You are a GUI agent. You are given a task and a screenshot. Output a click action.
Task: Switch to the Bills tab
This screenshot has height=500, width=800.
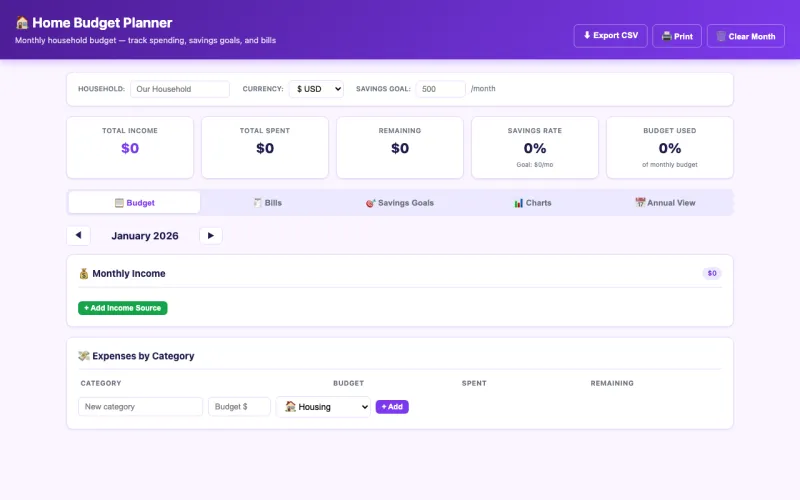coord(267,203)
